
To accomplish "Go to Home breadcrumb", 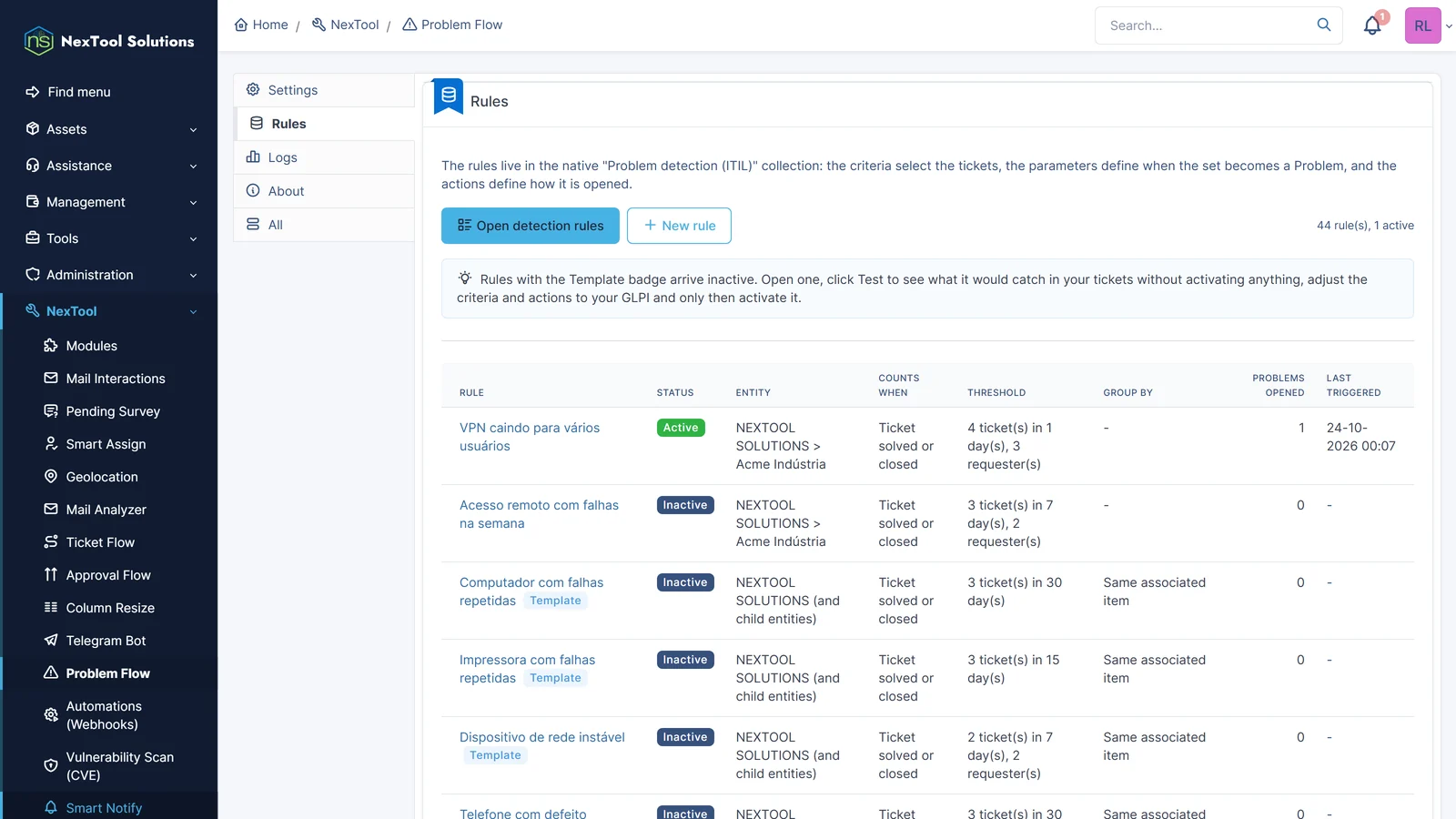I will point(261,25).
